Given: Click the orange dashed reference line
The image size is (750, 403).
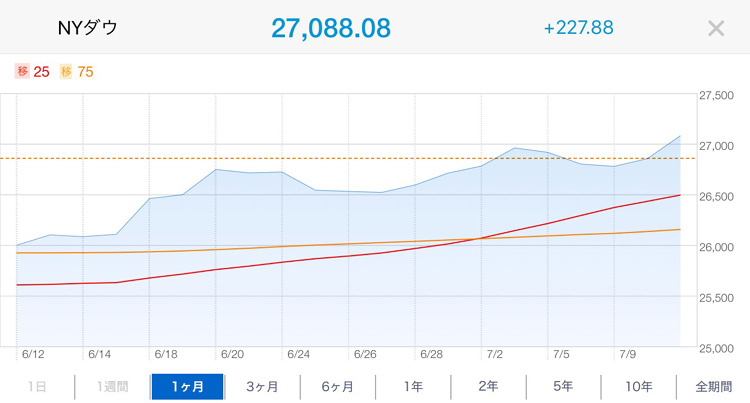Looking at the screenshot, I should tap(348, 158).
